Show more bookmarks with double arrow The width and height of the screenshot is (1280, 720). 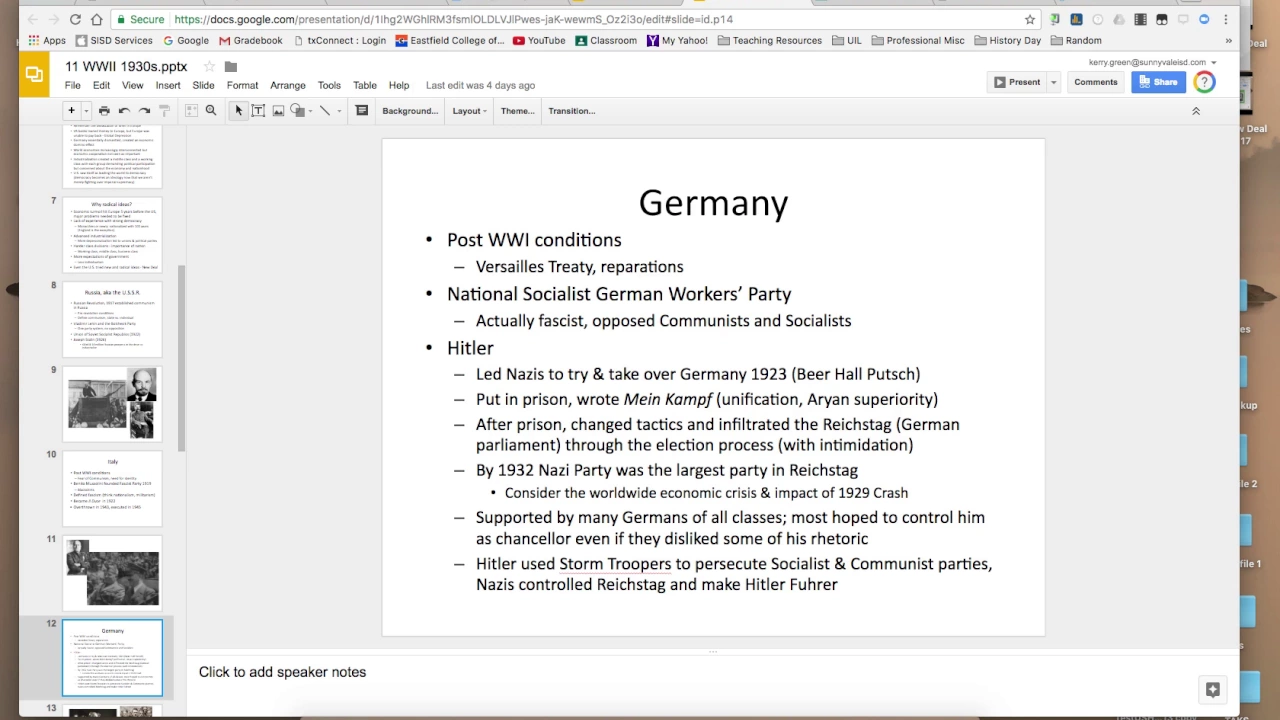[x=1229, y=41]
